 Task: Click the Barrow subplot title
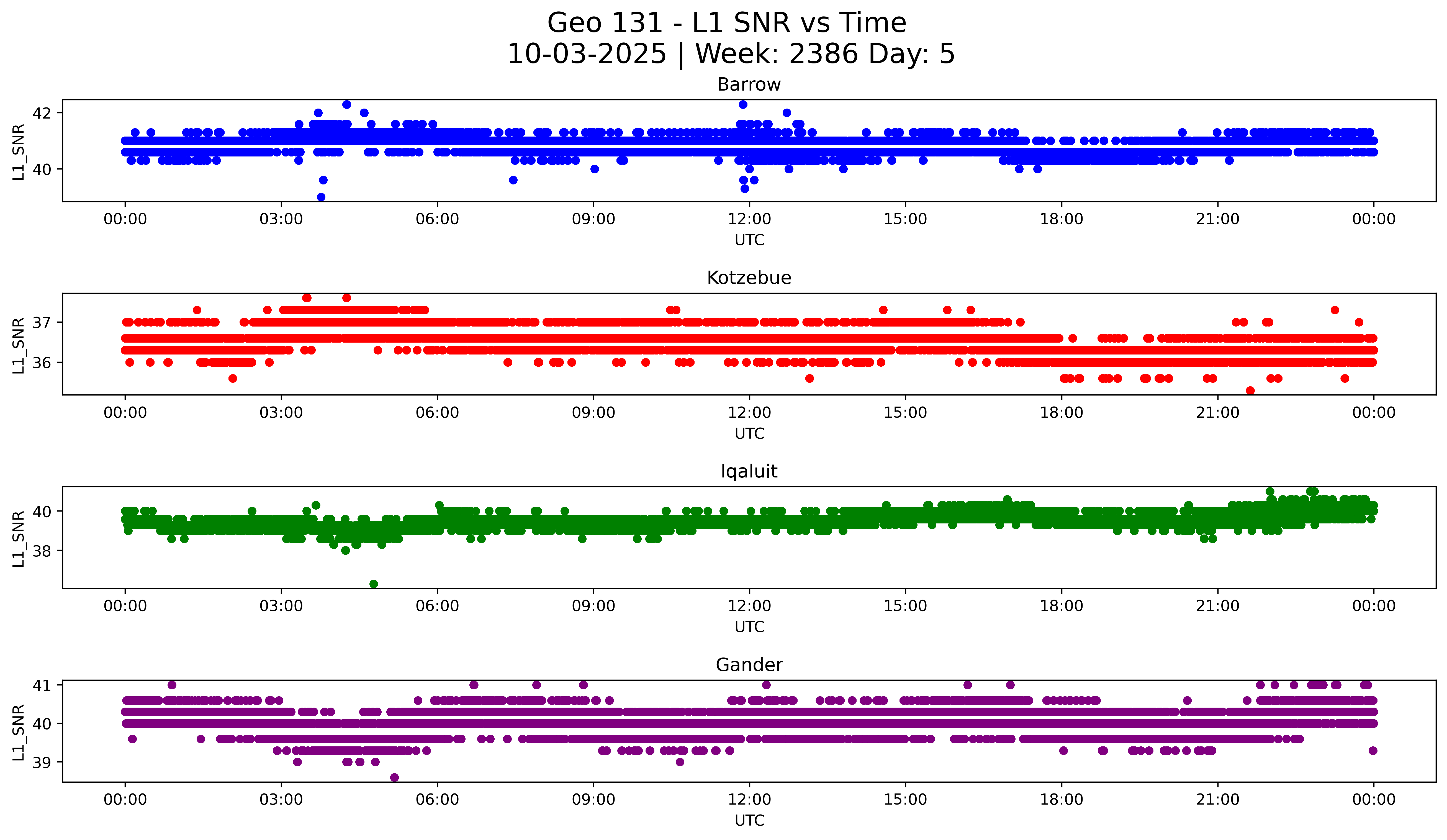coord(749,84)
